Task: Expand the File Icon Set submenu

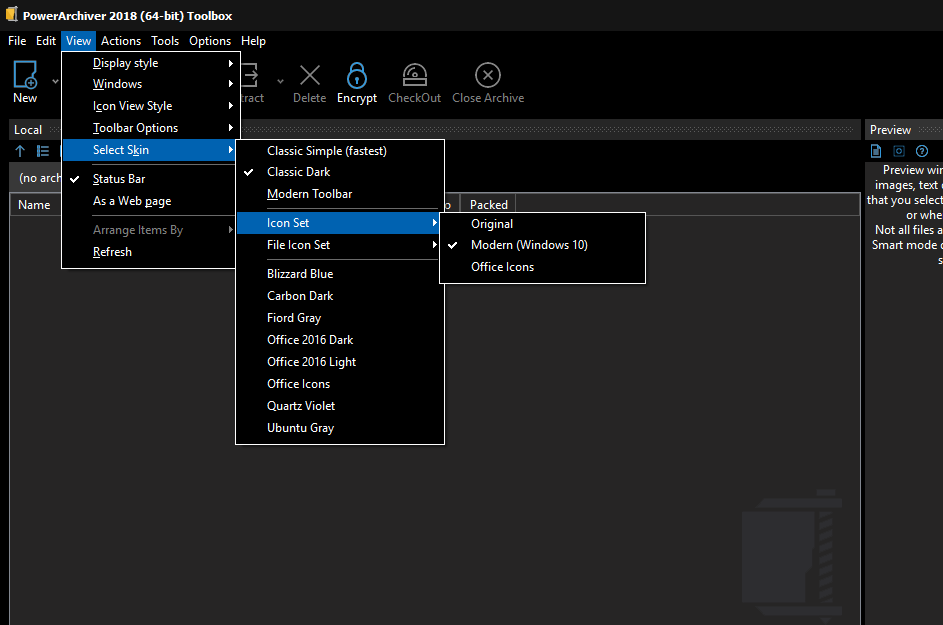Action: pos(340,245)
